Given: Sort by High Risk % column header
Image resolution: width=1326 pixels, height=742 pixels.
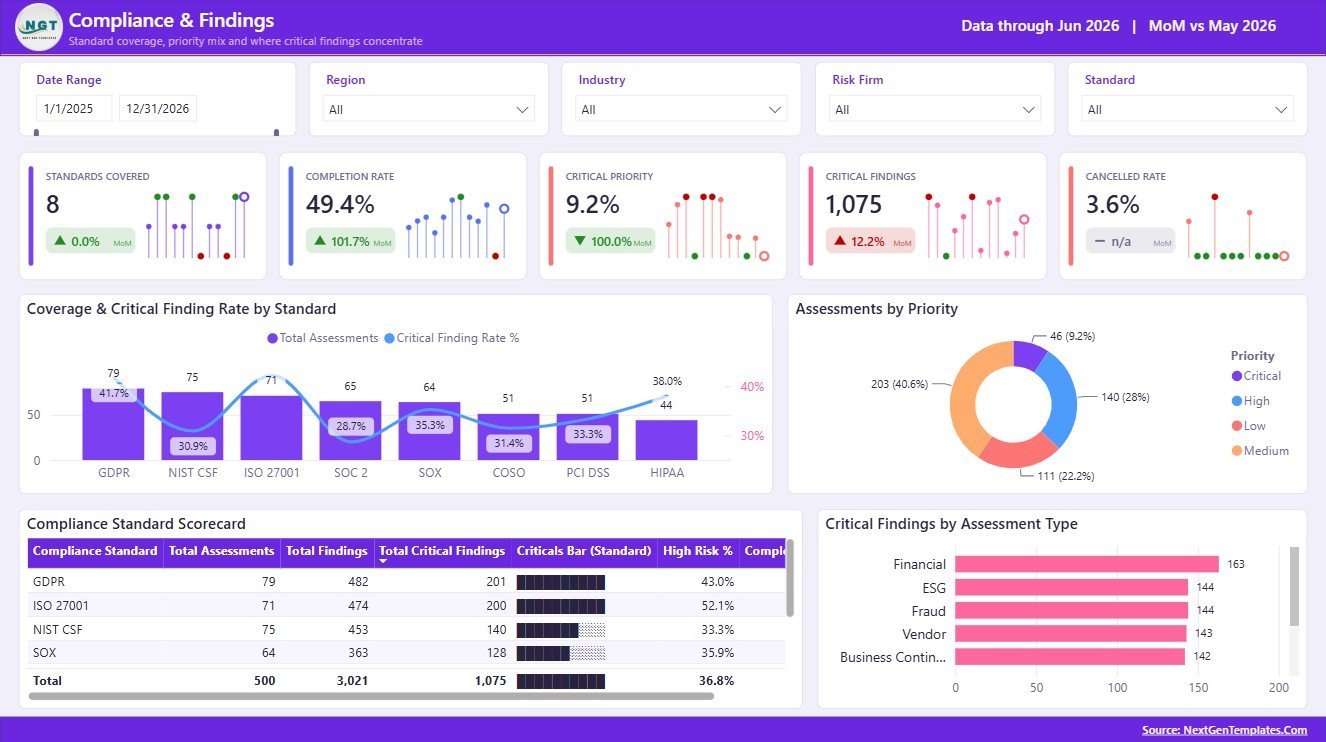Looking at the screenshot, I should point(698,551).
